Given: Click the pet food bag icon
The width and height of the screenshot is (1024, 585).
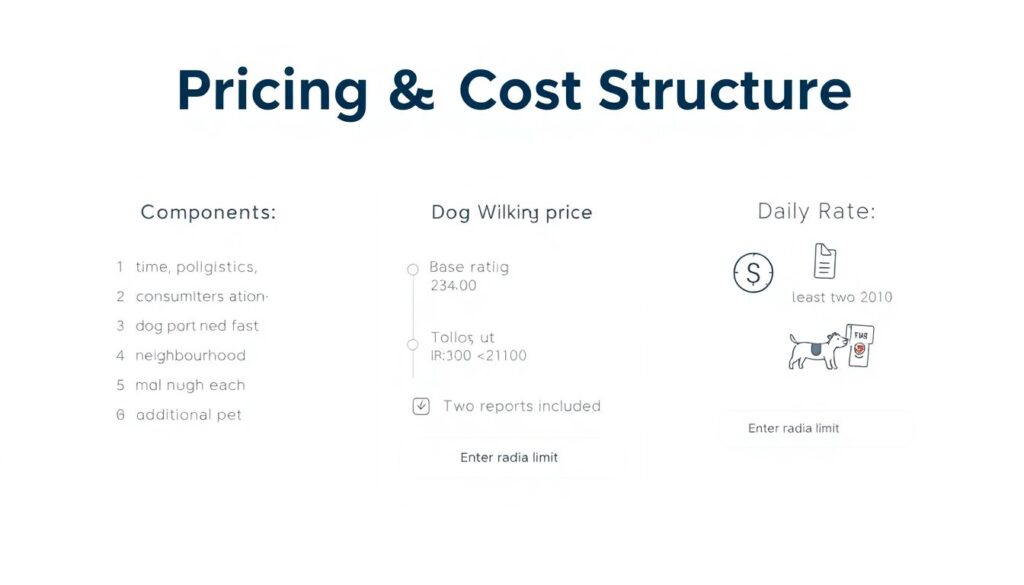Looking at the screenshot, I should [x=861, y=346].
